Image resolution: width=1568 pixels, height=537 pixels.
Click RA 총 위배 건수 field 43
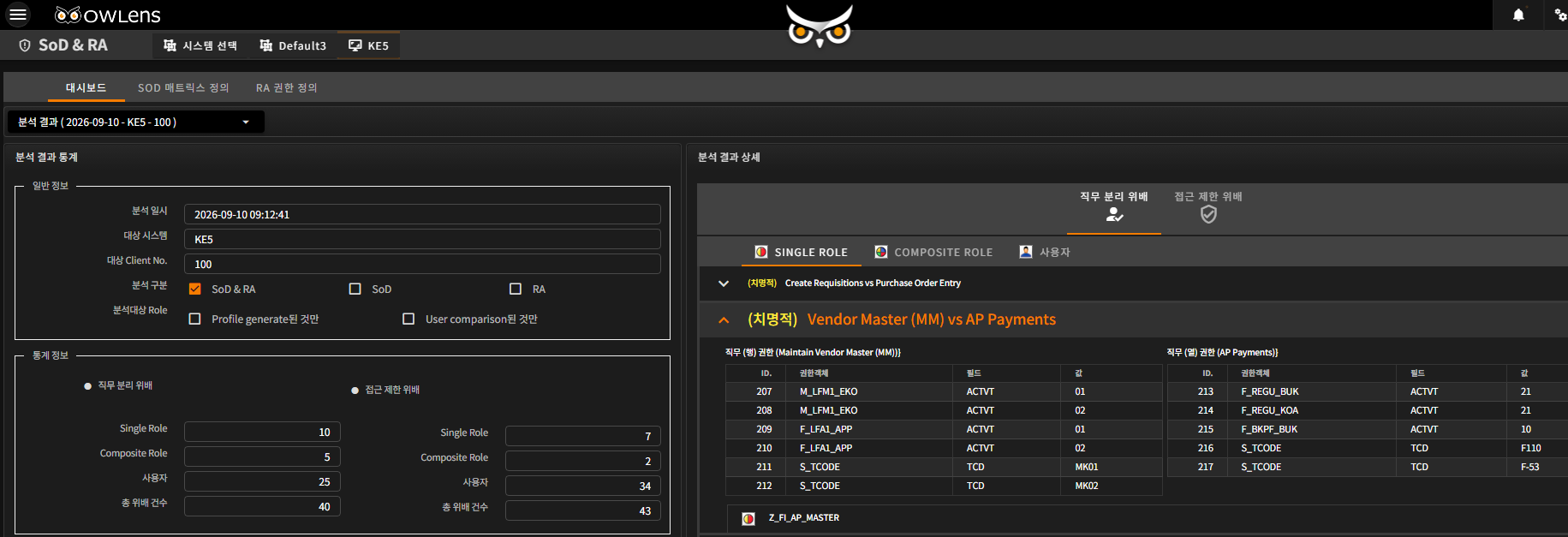point(582,510)
